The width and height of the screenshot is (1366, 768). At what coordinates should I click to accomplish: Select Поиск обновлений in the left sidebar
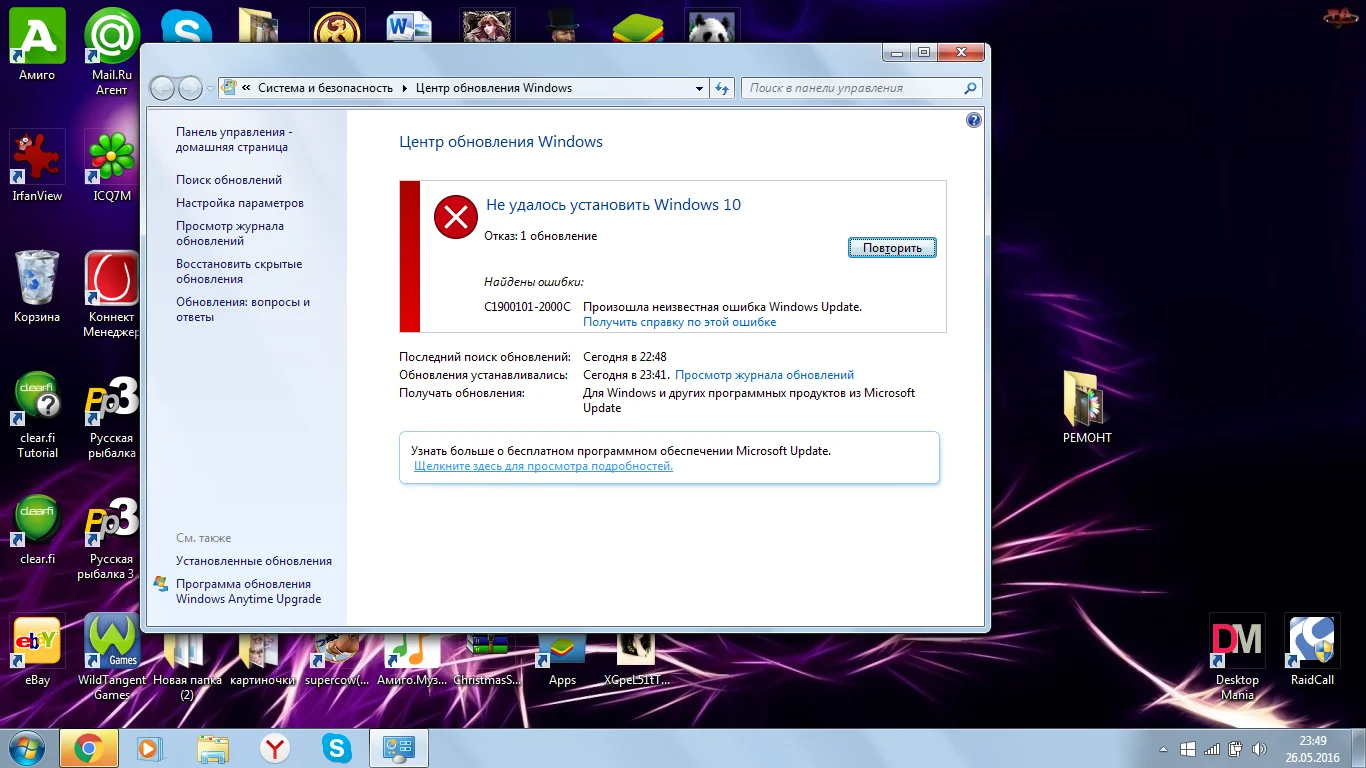[x=229, y=180]
